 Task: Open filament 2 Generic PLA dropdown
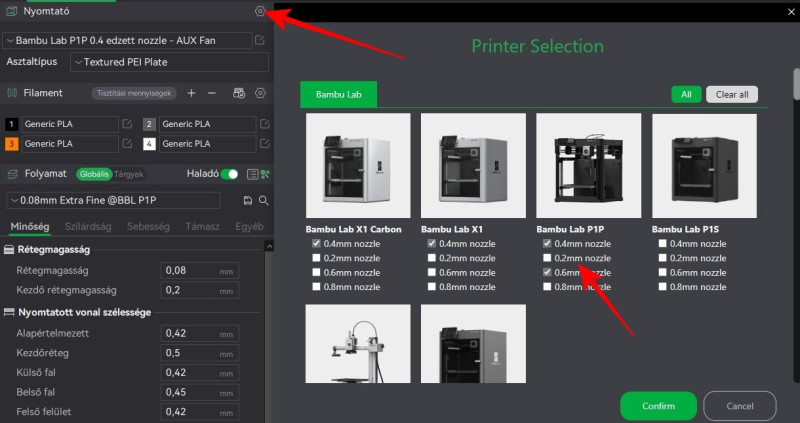[208, 124]
